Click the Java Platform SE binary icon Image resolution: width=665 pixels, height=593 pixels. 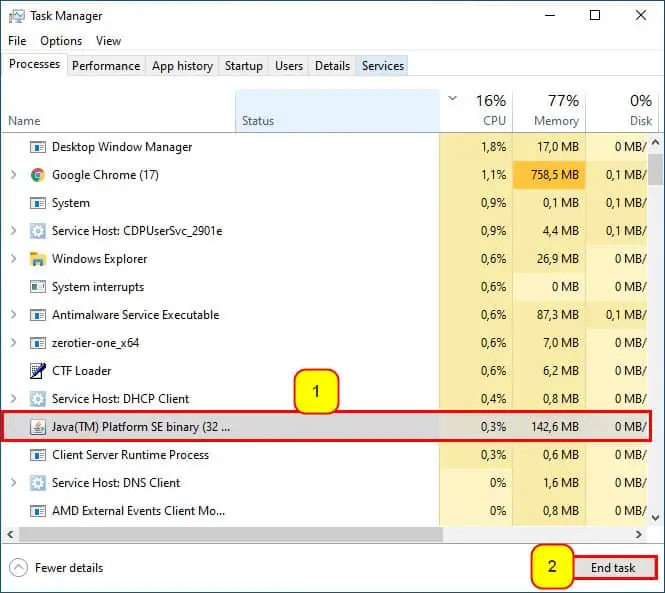pyautogui.click(x=38, y=427)
